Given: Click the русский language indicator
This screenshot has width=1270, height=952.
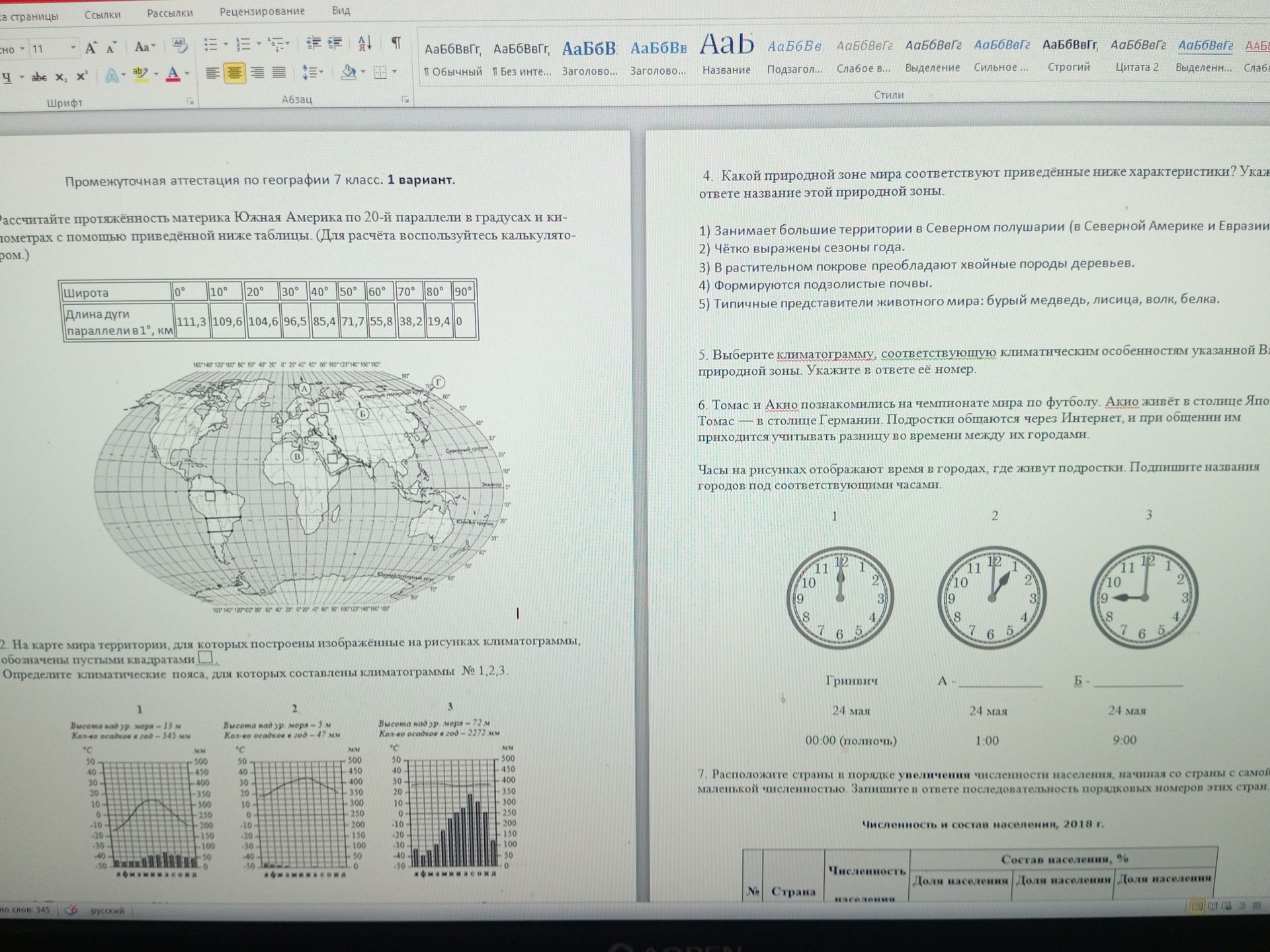Looking at the screenshot, I should (x=107, y=910).
